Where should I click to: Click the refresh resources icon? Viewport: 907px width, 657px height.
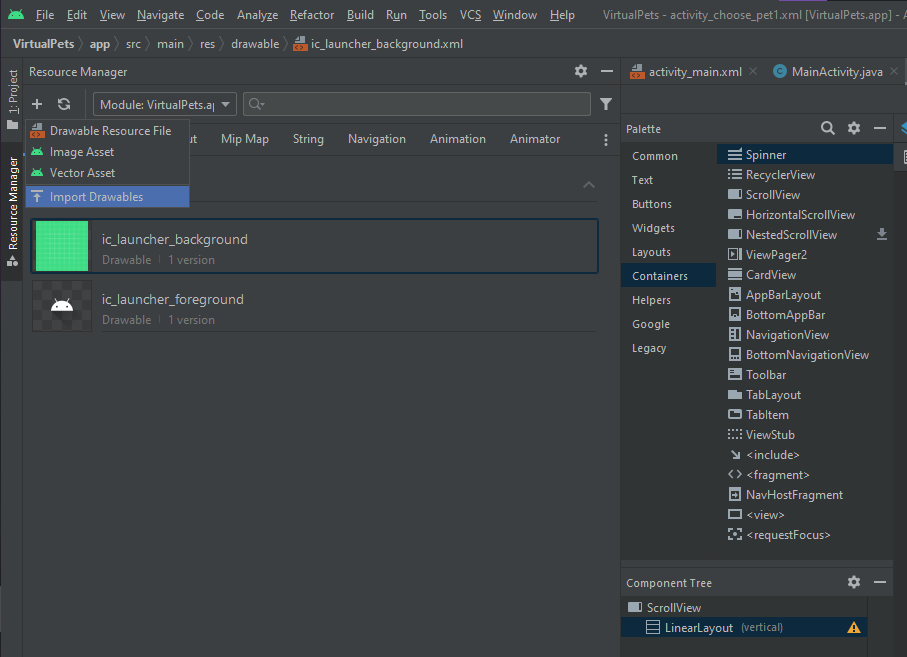click(x=64, y=104)
